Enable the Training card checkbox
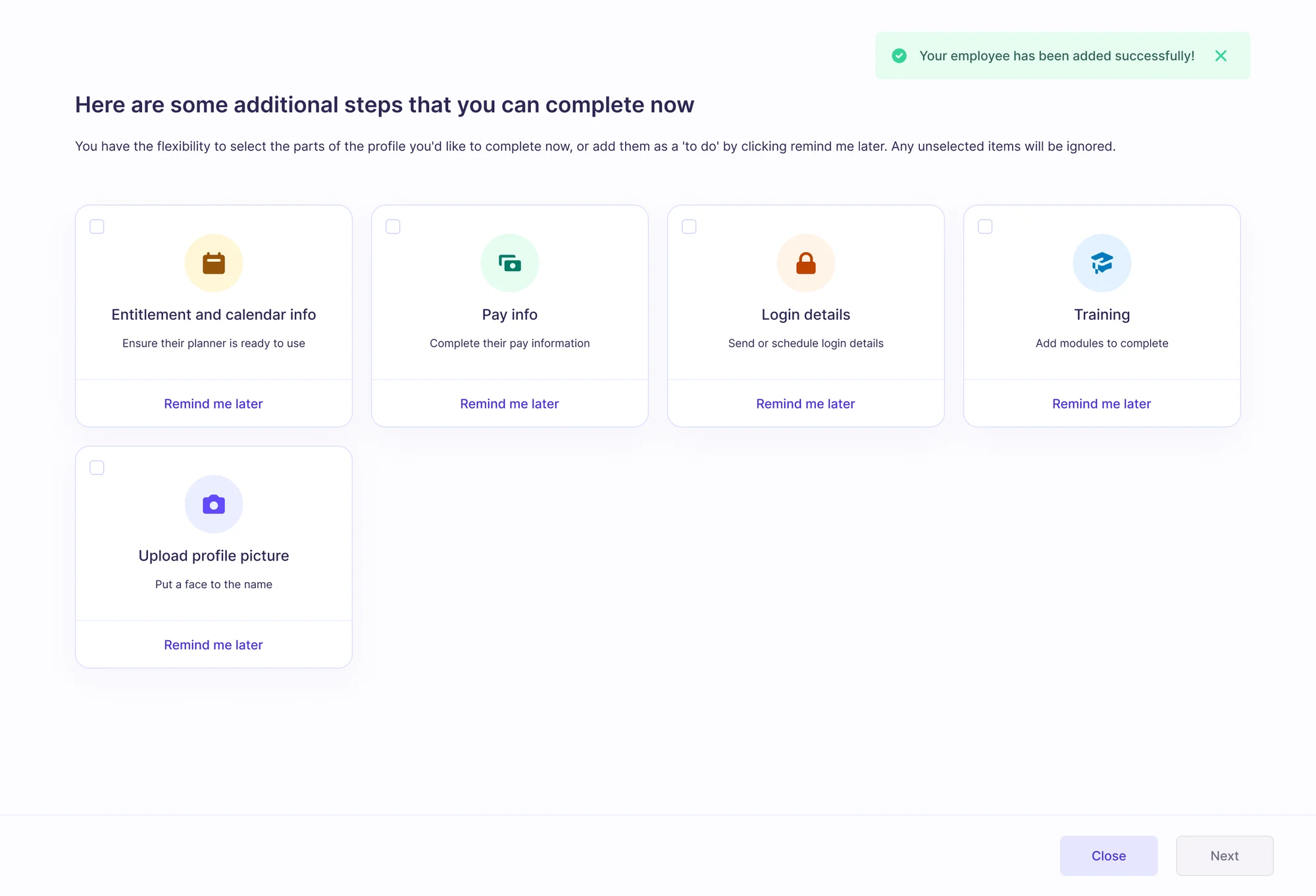 click(x=985, y=226)
